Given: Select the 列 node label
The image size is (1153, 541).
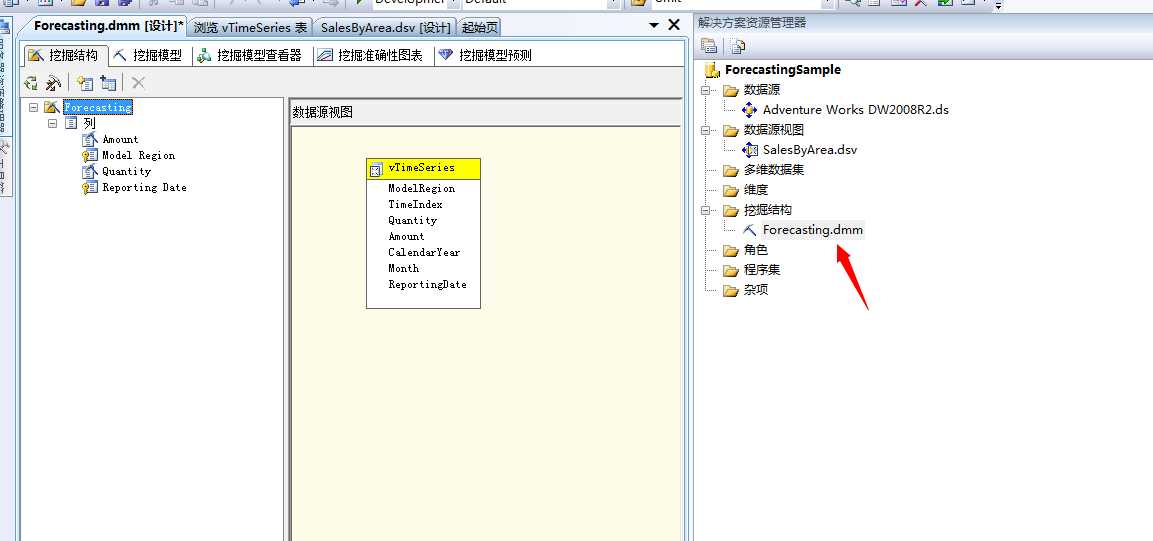Looking at the screenshot, I should click(89, 123).
